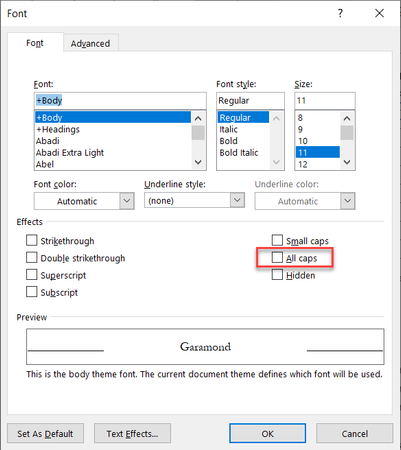Choose size 12 in size list
This screenshot has height=450, width=401.
pos(318,164)
